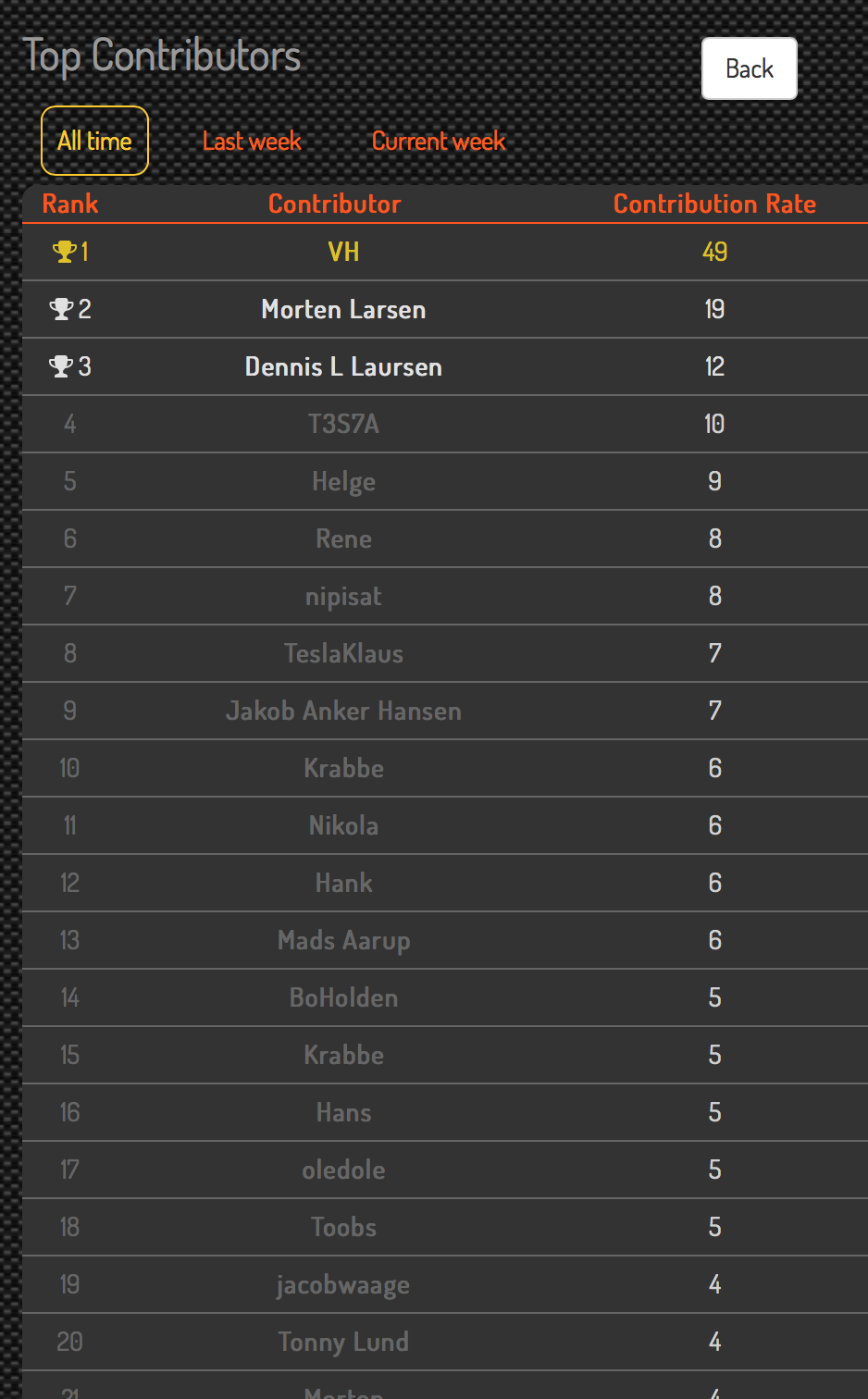This screenshot has height=1399, width=868.
Task: Click the trophy icon next to rank 2
Action: (x=61, y=309)
